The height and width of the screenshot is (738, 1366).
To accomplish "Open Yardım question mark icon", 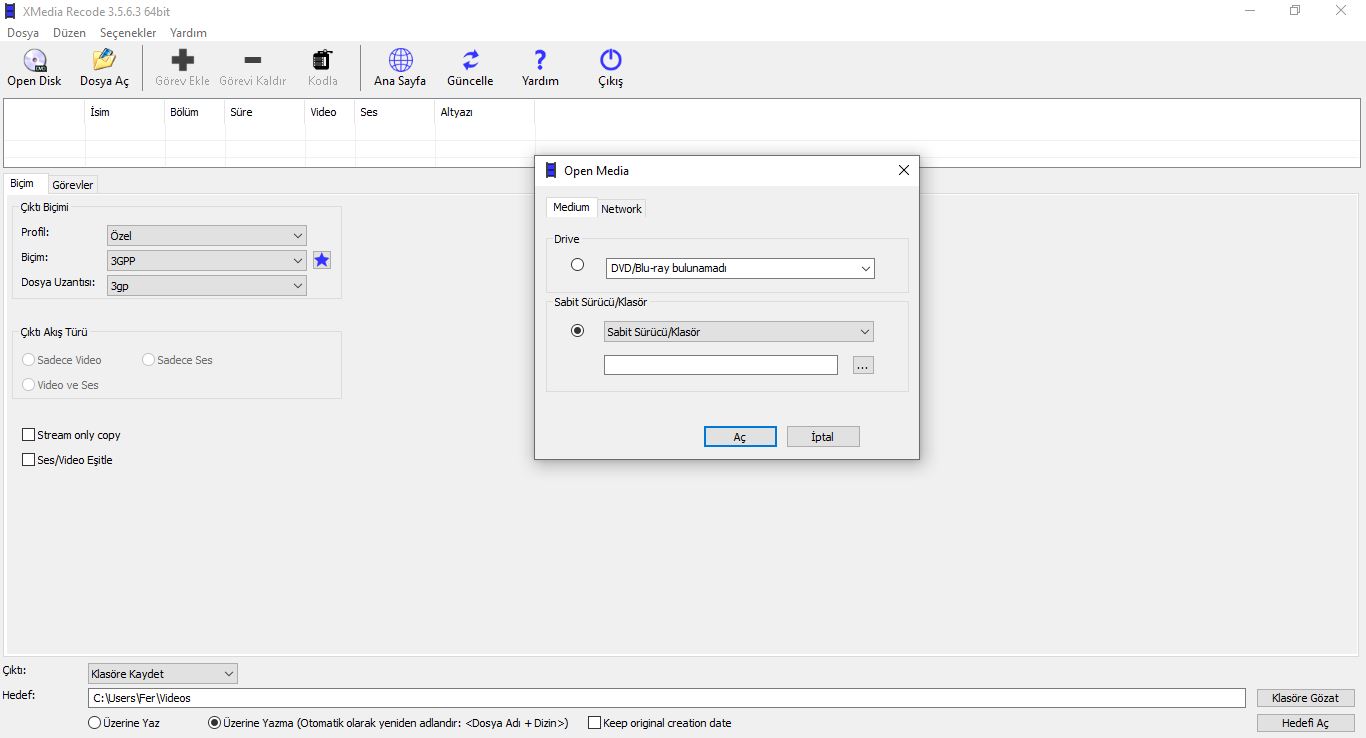I will click(x=540, y=61).
